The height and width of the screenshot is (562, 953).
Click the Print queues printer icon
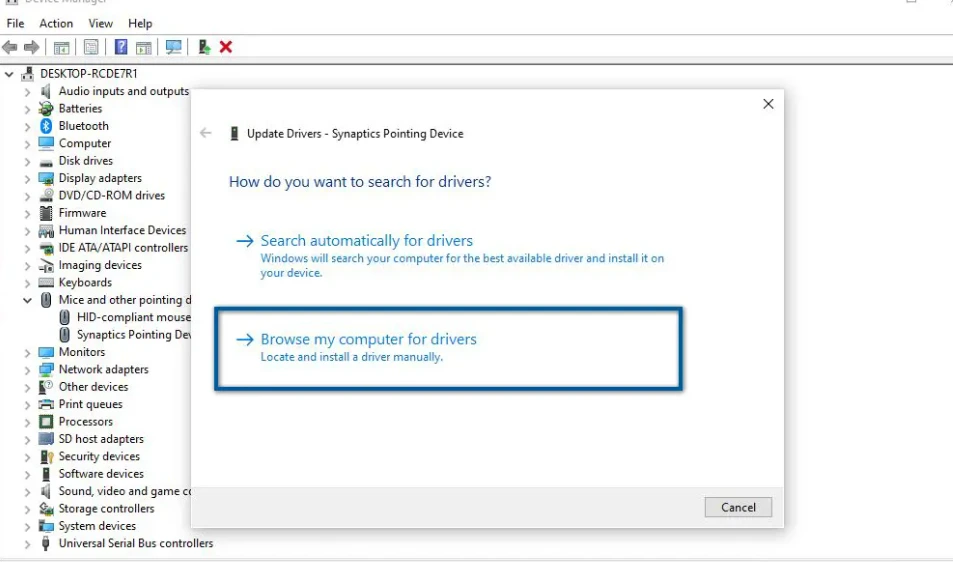coord(46,405)
